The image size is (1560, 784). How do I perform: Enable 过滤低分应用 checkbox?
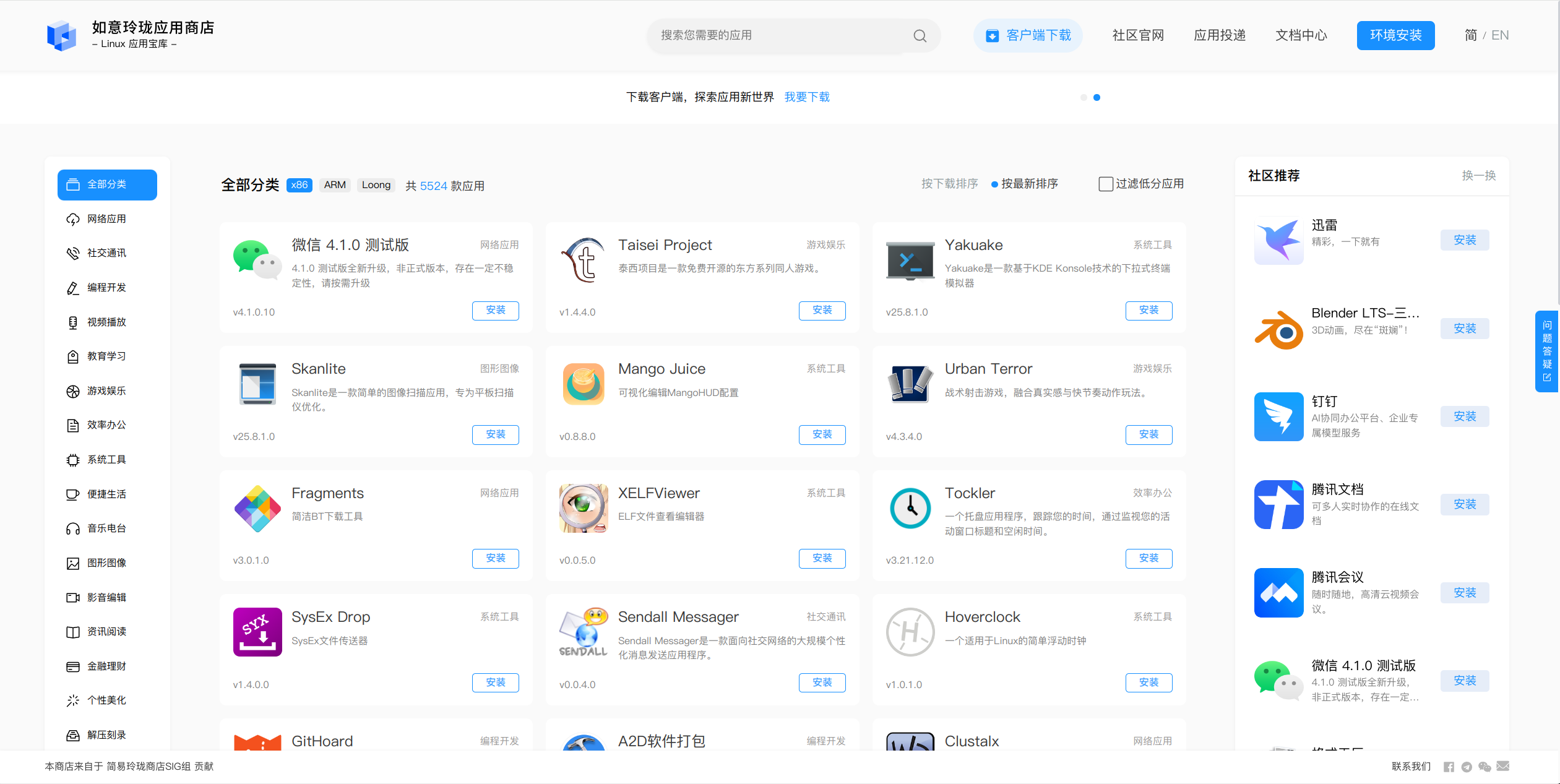[1105, 184]
